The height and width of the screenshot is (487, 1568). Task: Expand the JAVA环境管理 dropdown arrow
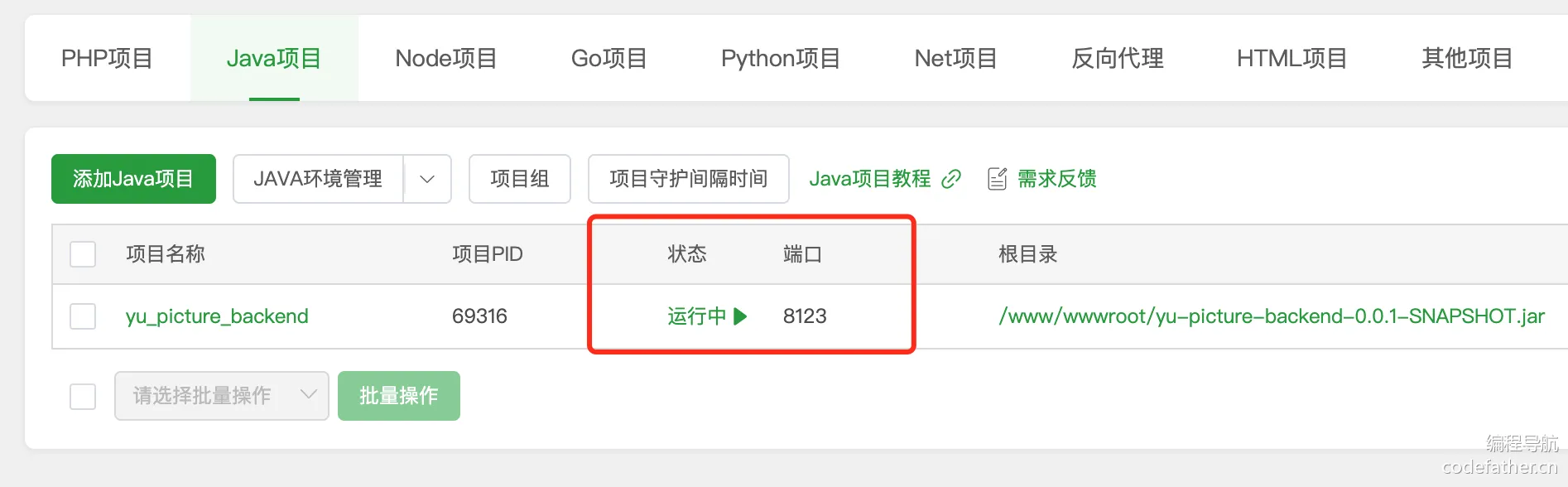click(427, 179)
